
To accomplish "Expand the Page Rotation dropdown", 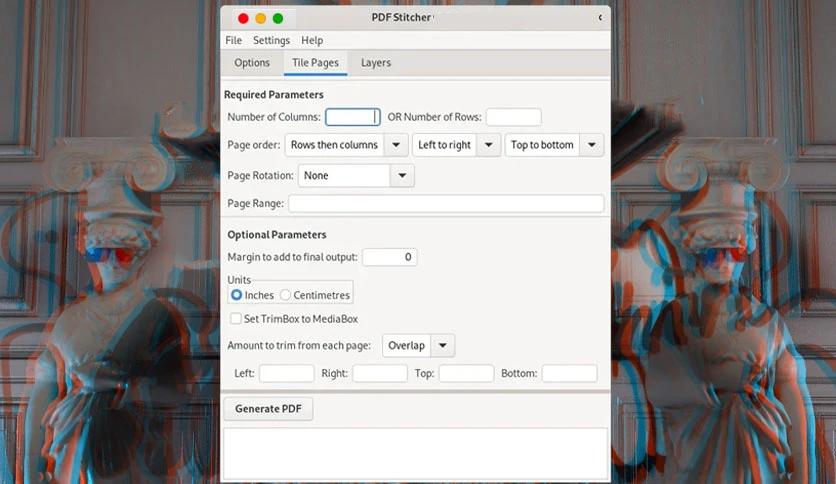I will point(356,175).
